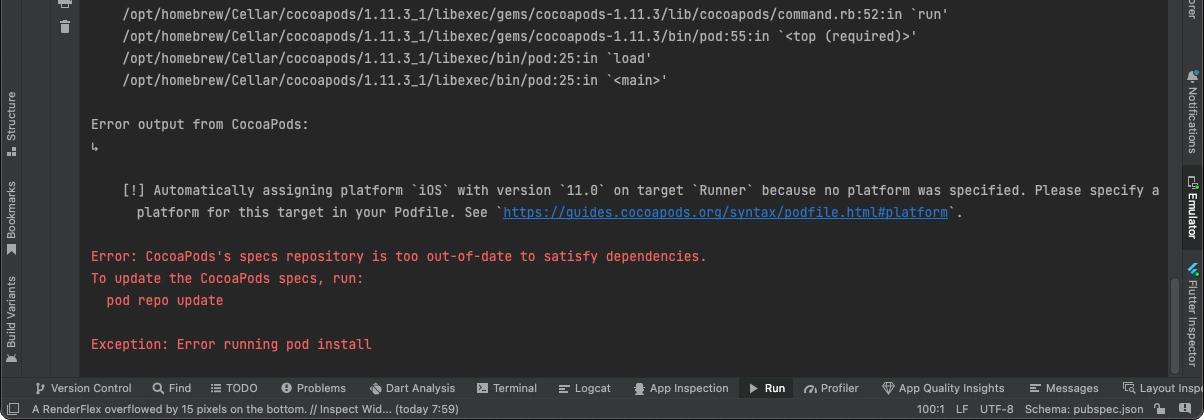Click the 'Error output from CocoaPods:' line

(200, 125)
